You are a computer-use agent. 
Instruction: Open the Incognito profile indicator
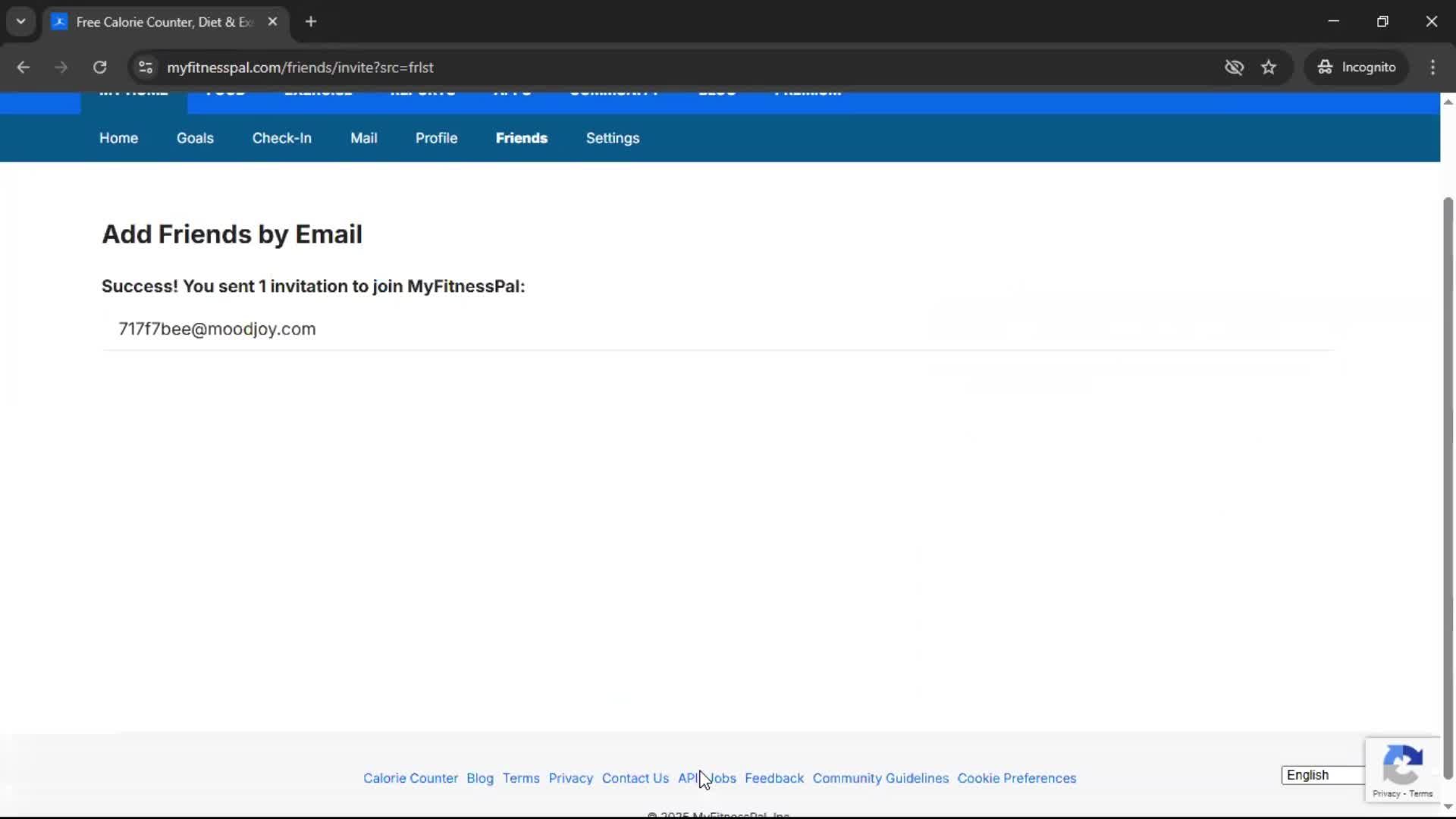[x=1356, y=67]
